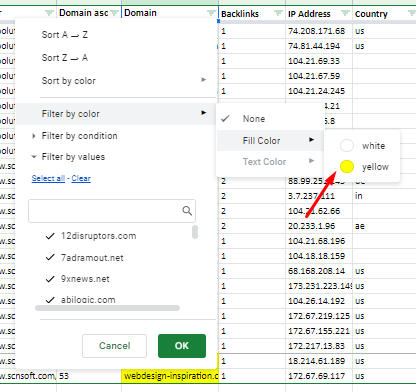Click the search magnifier icon in values box

pos(187,211)
